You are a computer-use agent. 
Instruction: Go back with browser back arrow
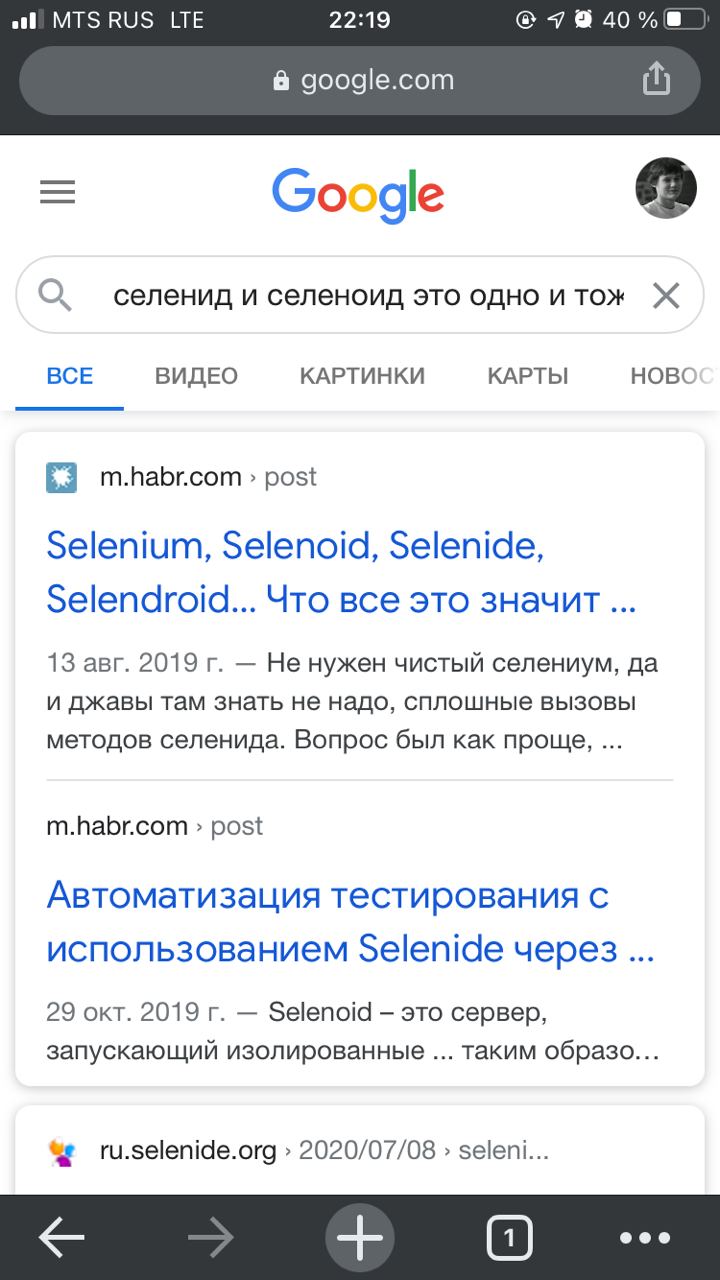62,1239
